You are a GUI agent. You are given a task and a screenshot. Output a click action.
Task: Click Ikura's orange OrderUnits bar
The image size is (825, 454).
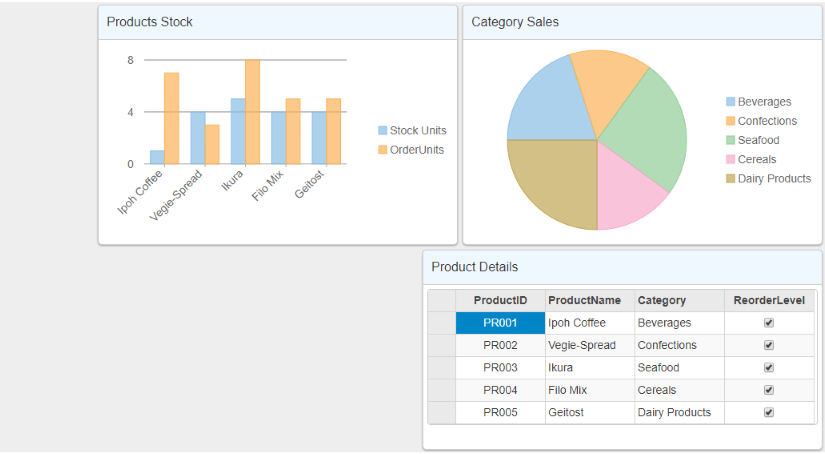tap(252, 112)
